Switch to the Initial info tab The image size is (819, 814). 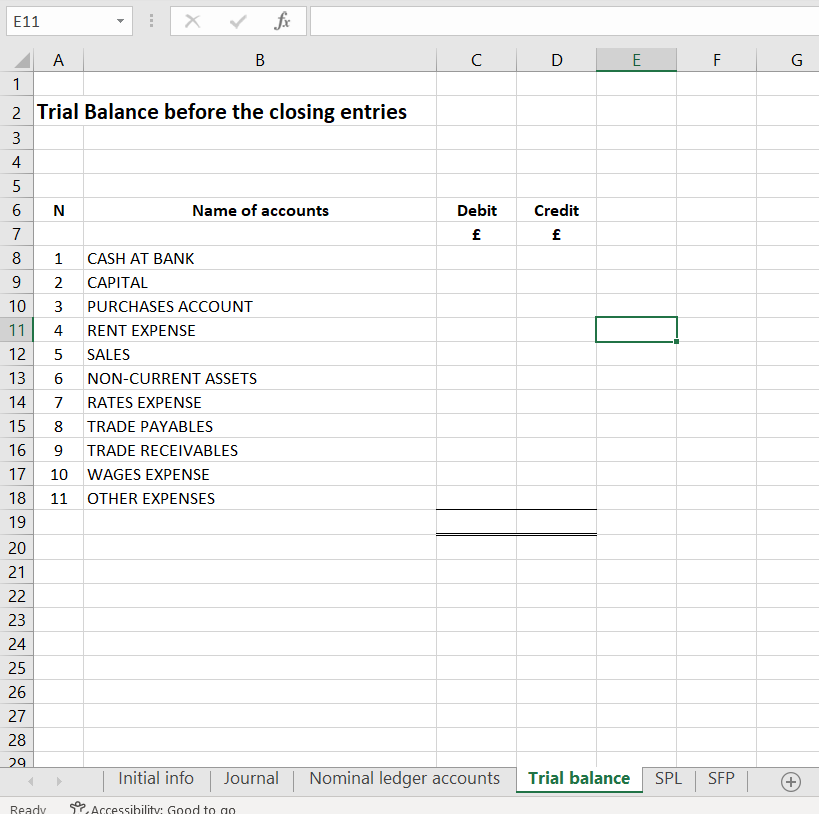point(155,778)
